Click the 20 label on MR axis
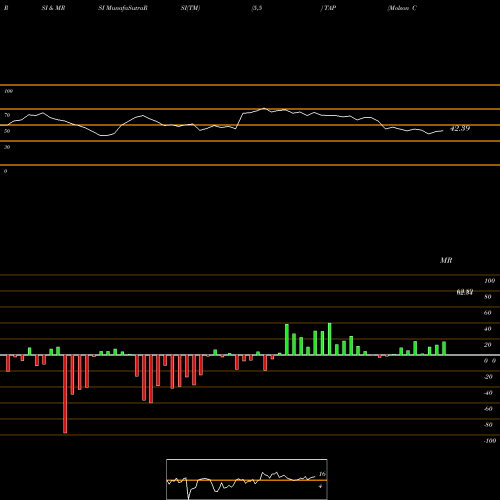 (488, 345)
